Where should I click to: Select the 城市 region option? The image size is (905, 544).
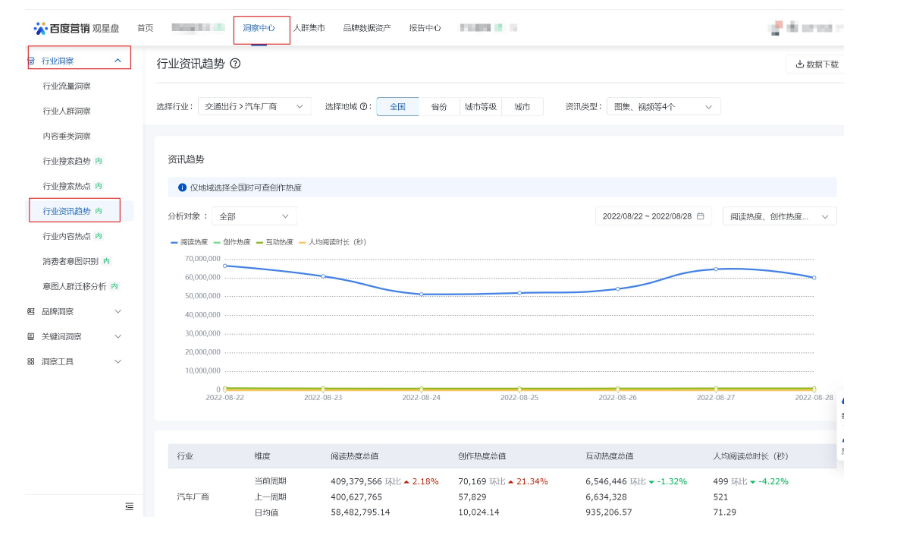(x=522, y=107)
